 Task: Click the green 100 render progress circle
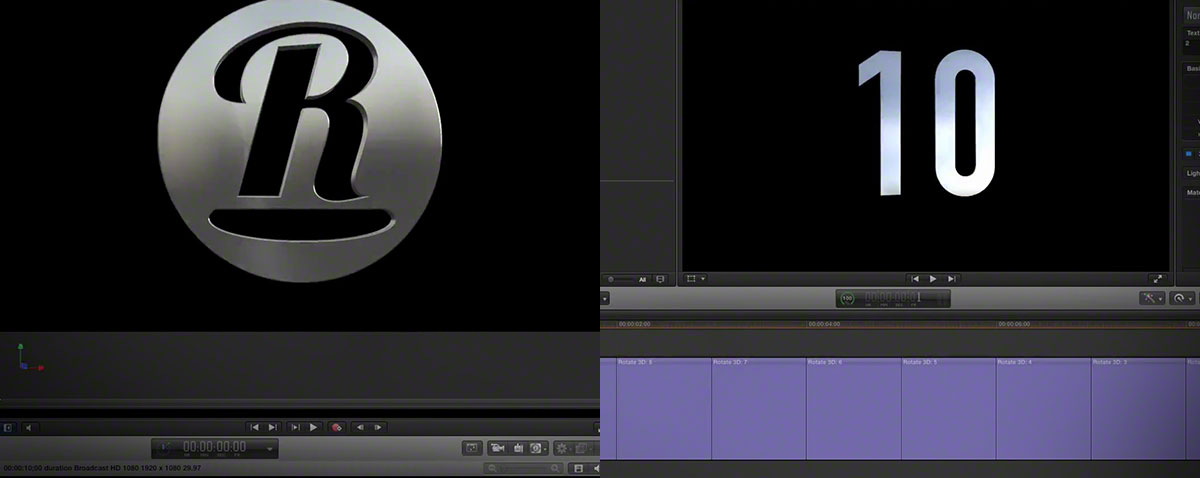click(847, 298)
